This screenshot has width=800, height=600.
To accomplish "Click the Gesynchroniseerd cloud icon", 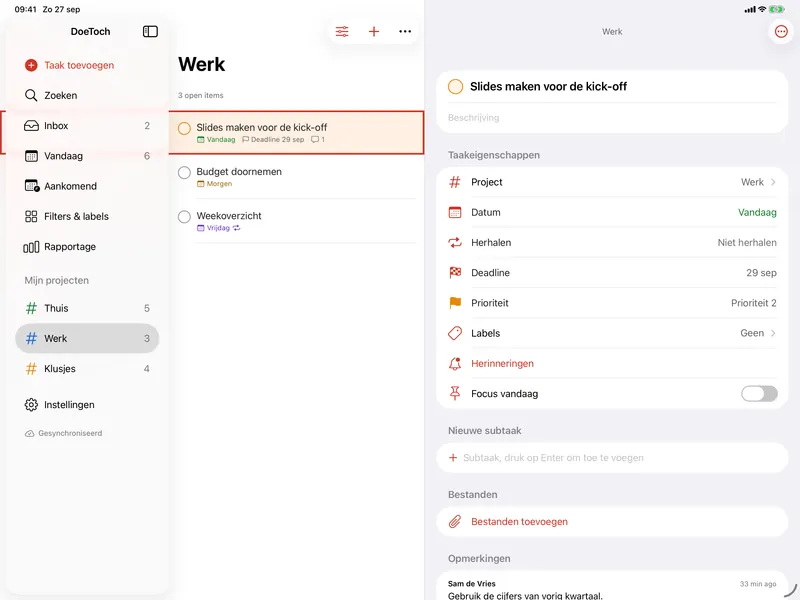I will (30, 433).
